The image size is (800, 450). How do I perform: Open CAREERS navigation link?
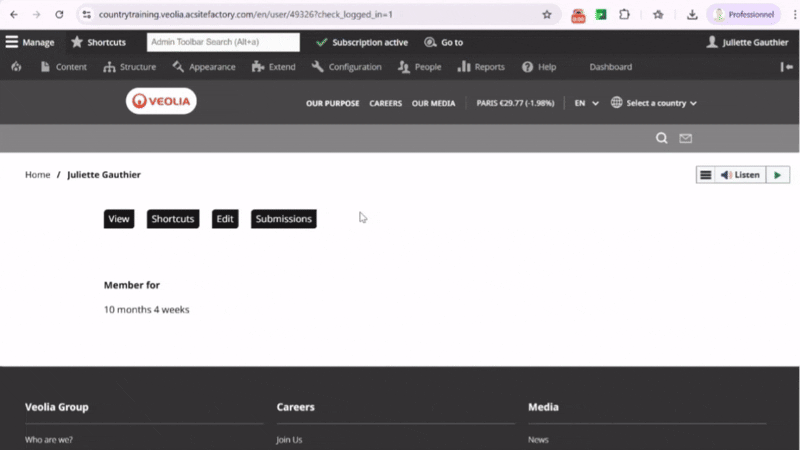click(x=386, y=103)
